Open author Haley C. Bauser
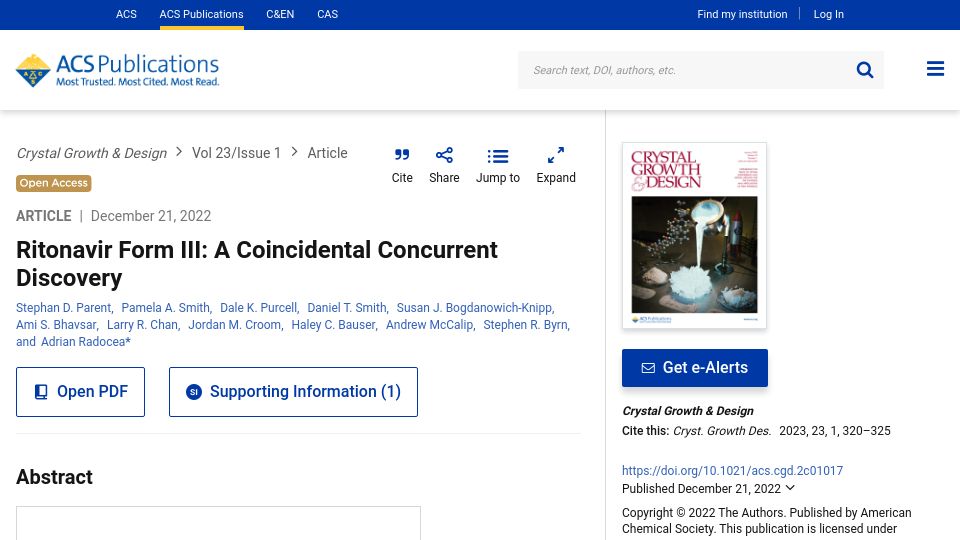The image size is (960, 540). [334, 325]
